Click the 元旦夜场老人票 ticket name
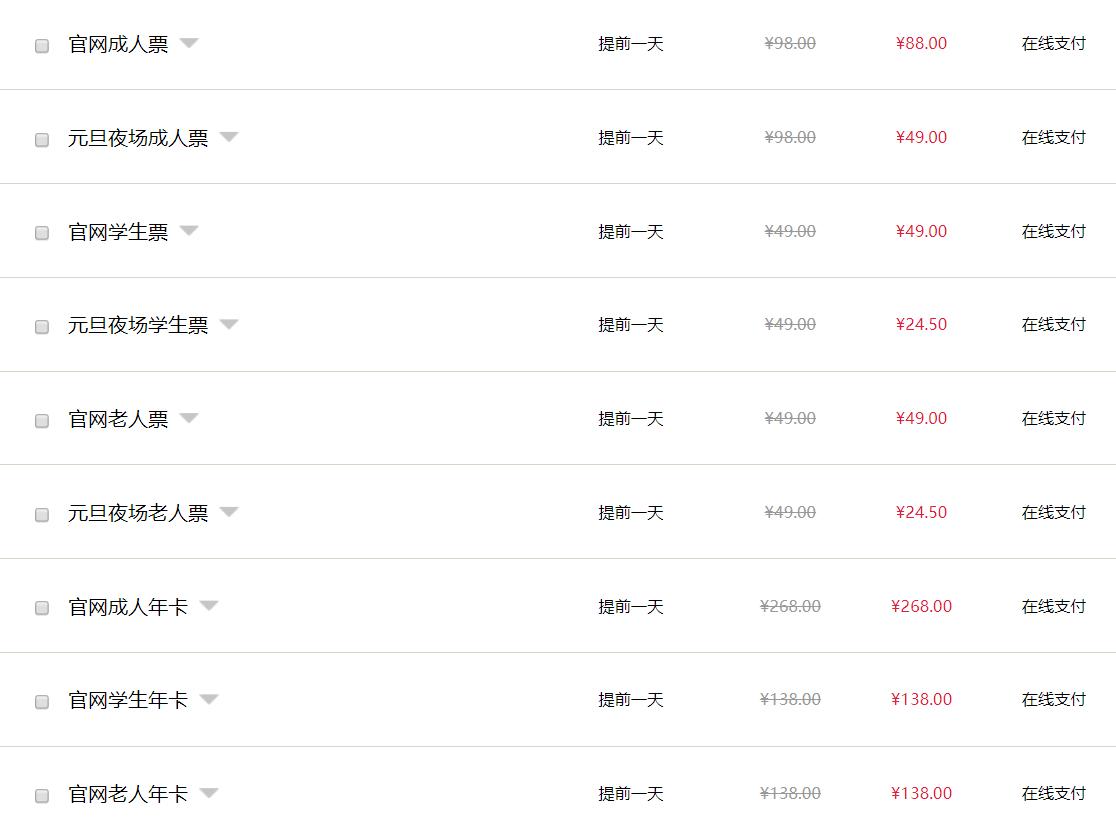1116x832 pixels. (x=138, y=513)
